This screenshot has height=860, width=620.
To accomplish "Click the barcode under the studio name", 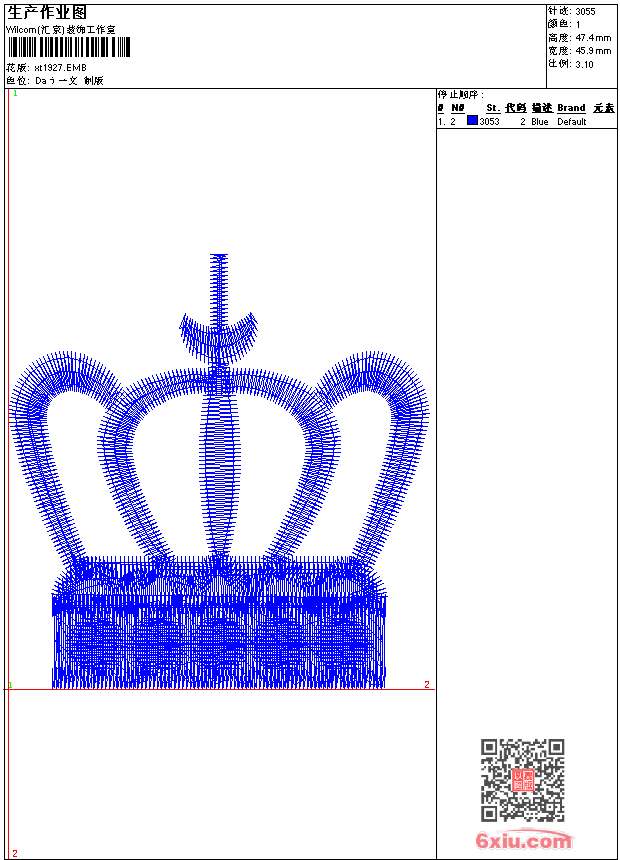I will (x=69, y=47).
